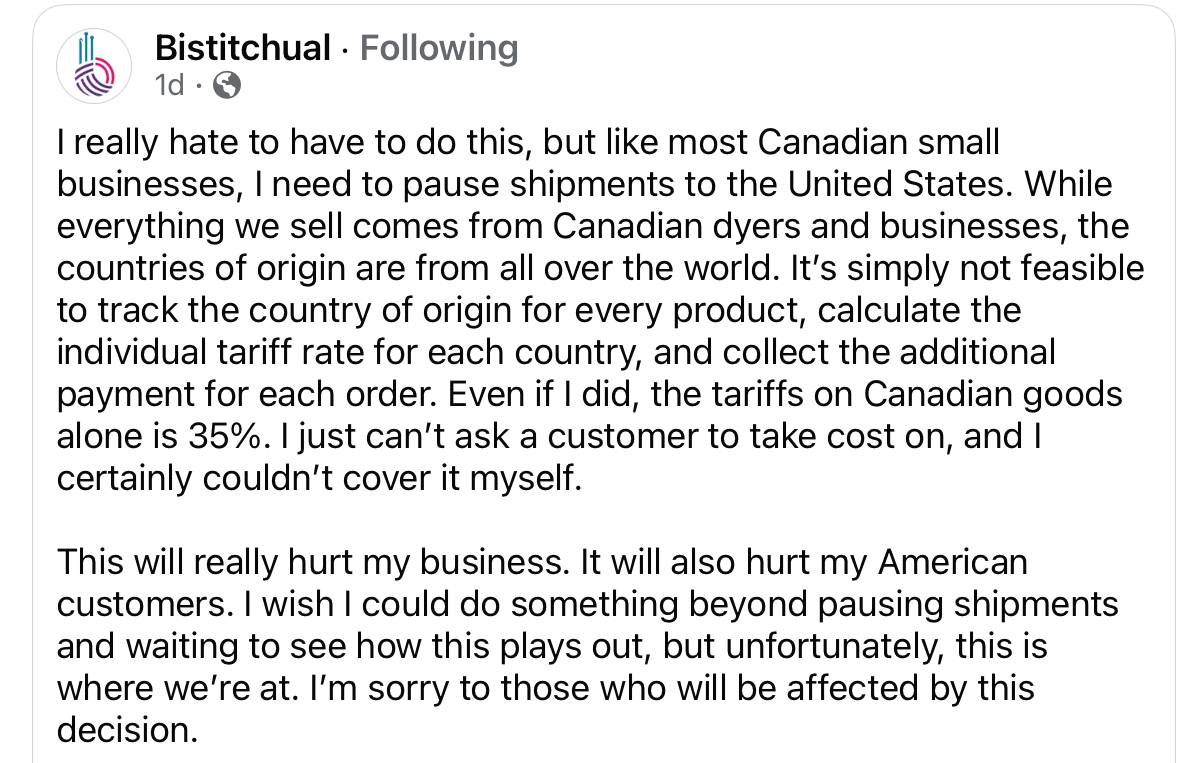Open the Bistitchual page name link
The width and height of the screenshot is (1181, 763).
(243, 47)
